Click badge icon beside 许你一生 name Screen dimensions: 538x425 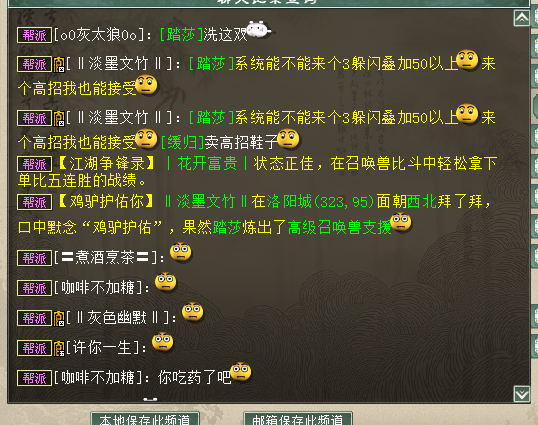(59, 348)
